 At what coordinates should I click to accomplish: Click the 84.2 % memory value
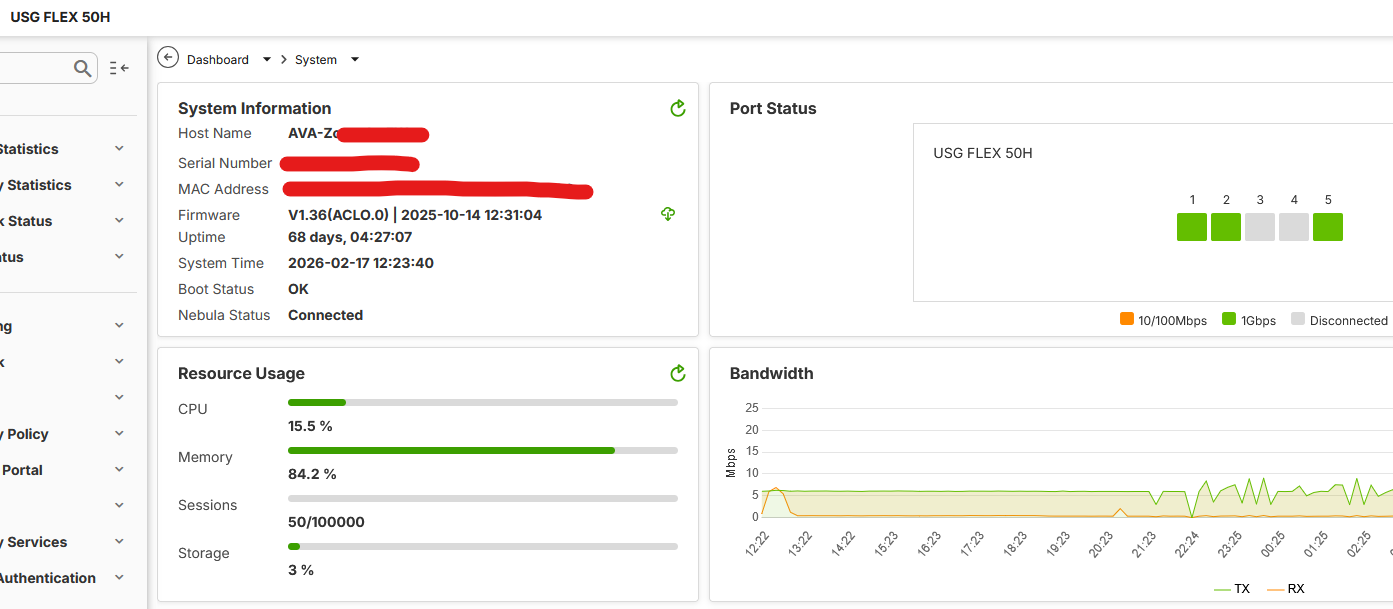tap(312, 474)
